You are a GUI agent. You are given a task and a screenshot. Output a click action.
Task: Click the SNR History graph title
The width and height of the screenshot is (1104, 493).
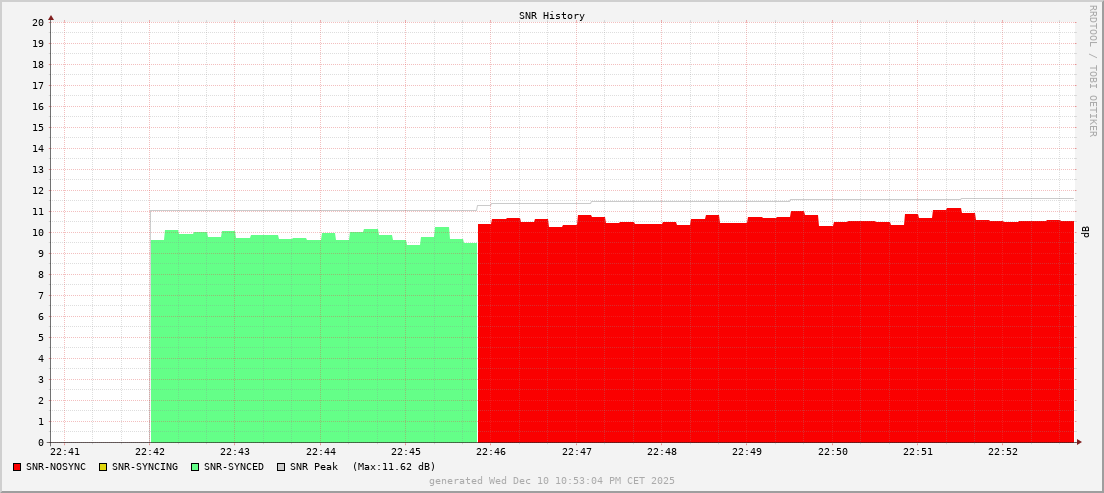pyautogui.click(x=552, y=16)
